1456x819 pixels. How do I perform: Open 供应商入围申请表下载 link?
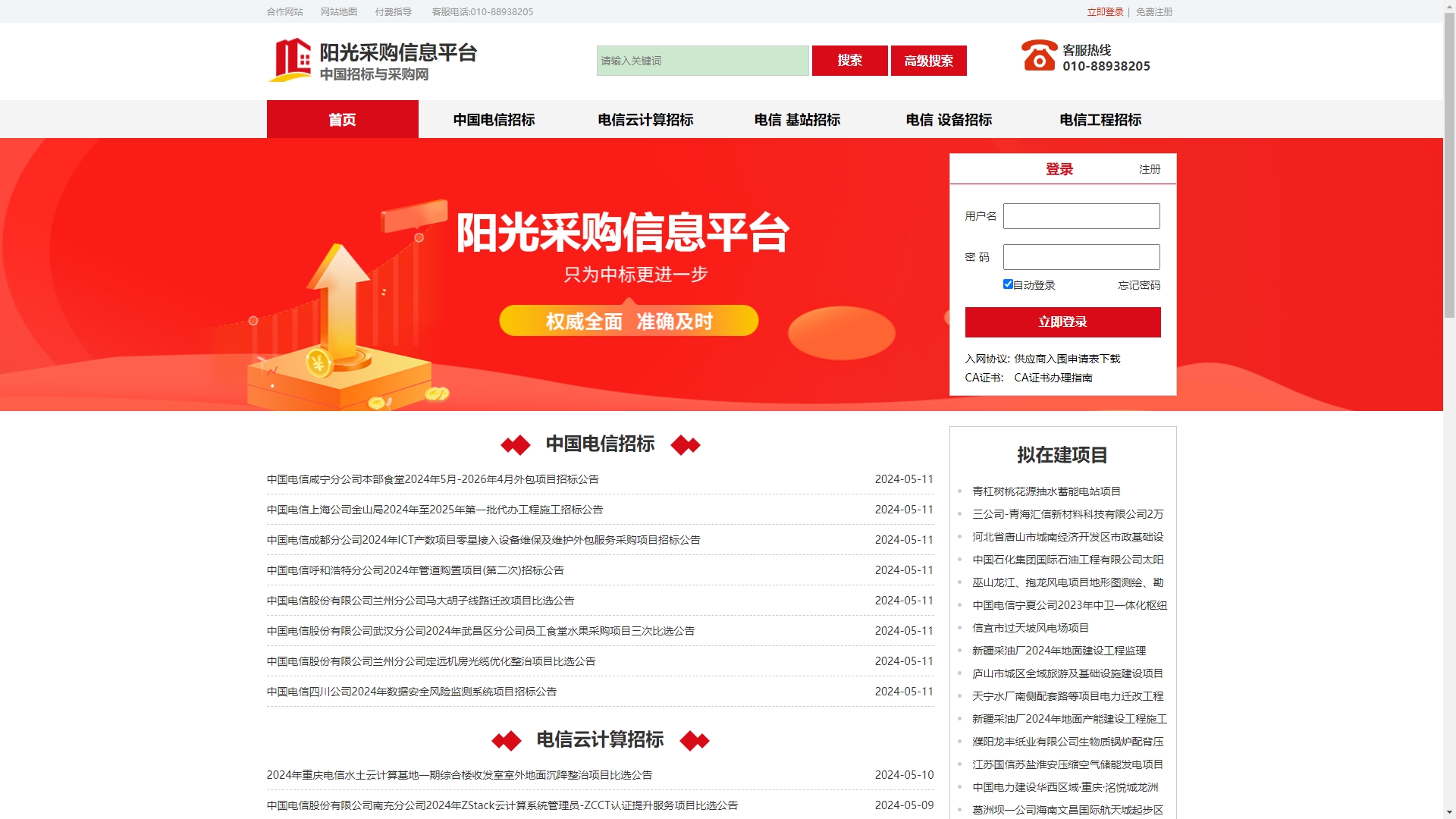coord(1067,359)
